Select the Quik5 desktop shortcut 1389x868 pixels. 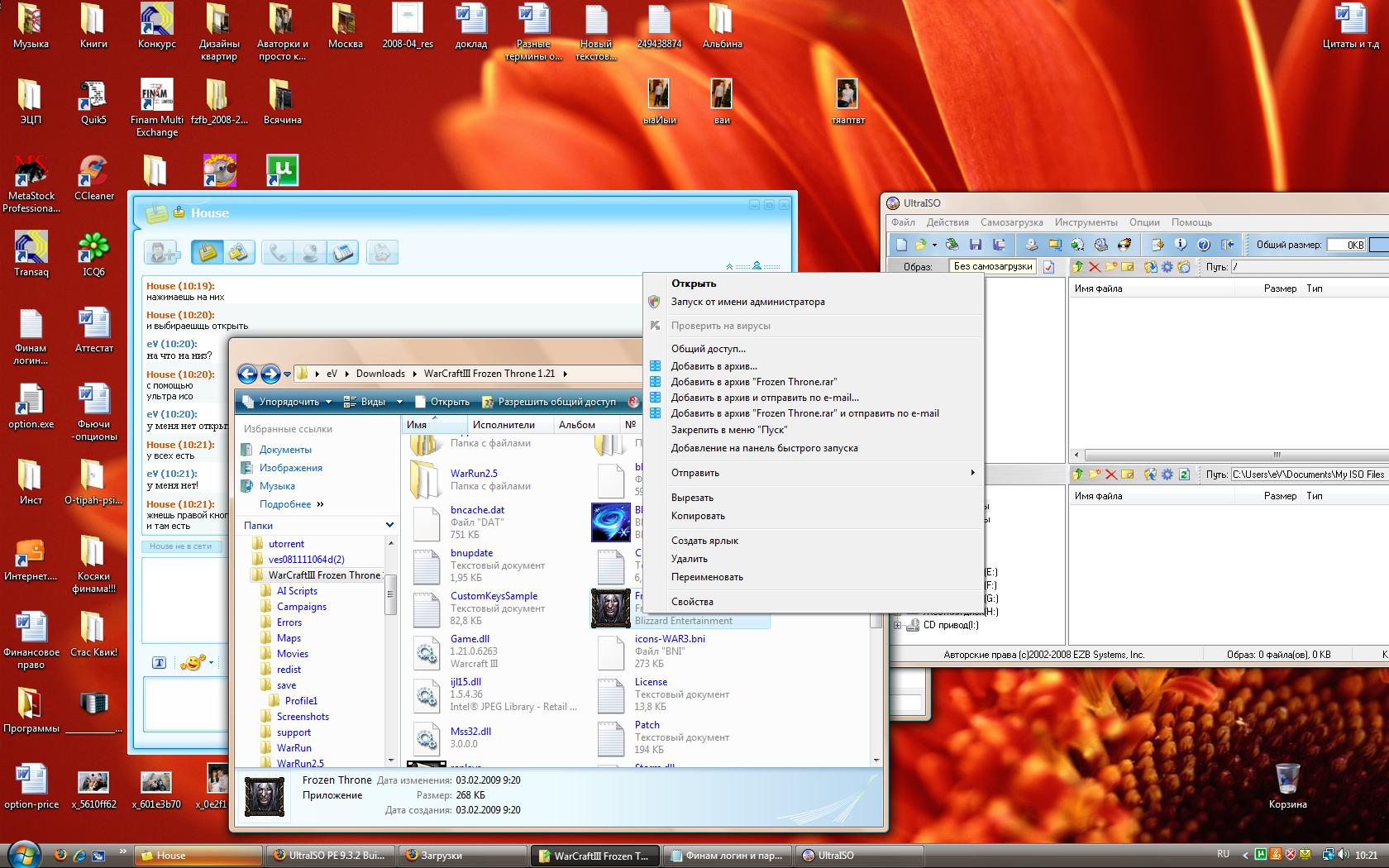point(93,102)
